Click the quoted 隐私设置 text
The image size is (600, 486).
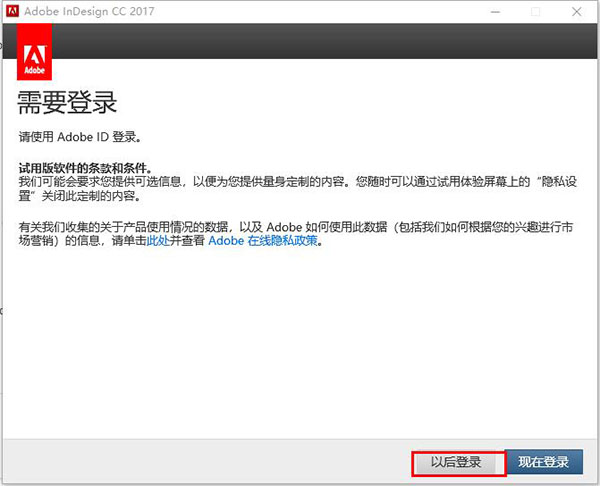coord(560,182)
